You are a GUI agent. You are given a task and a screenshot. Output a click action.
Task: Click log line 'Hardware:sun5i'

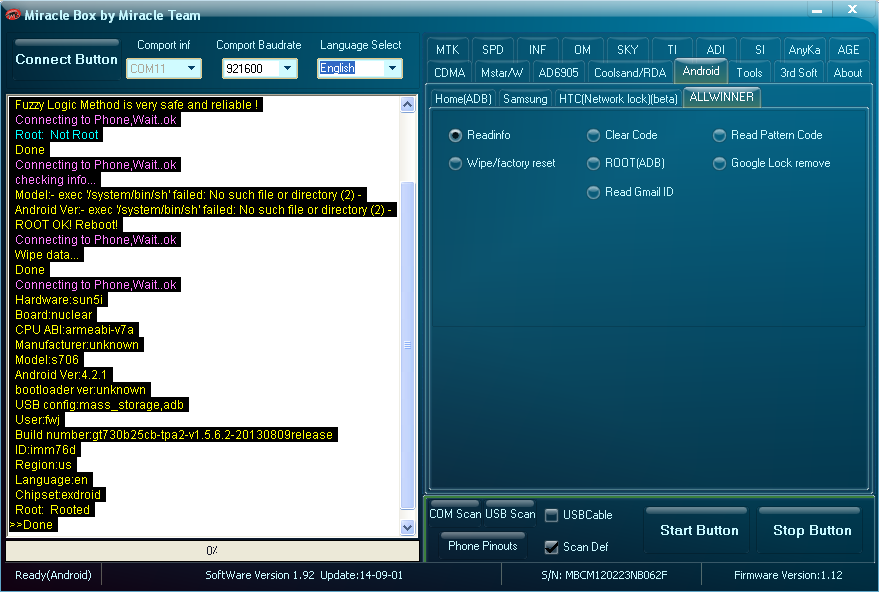pos(59,300)
